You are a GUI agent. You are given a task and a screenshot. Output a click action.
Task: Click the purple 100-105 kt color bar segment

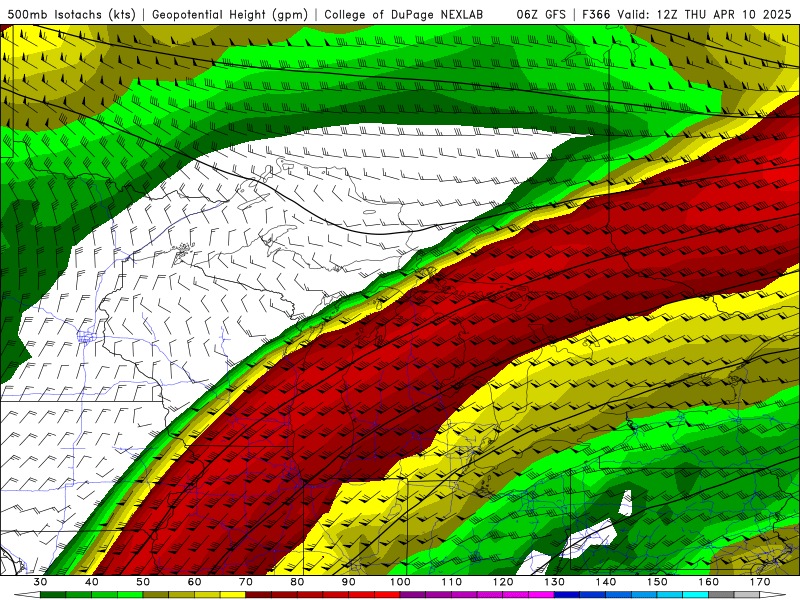pyautogui.click(x=413, y=595)
